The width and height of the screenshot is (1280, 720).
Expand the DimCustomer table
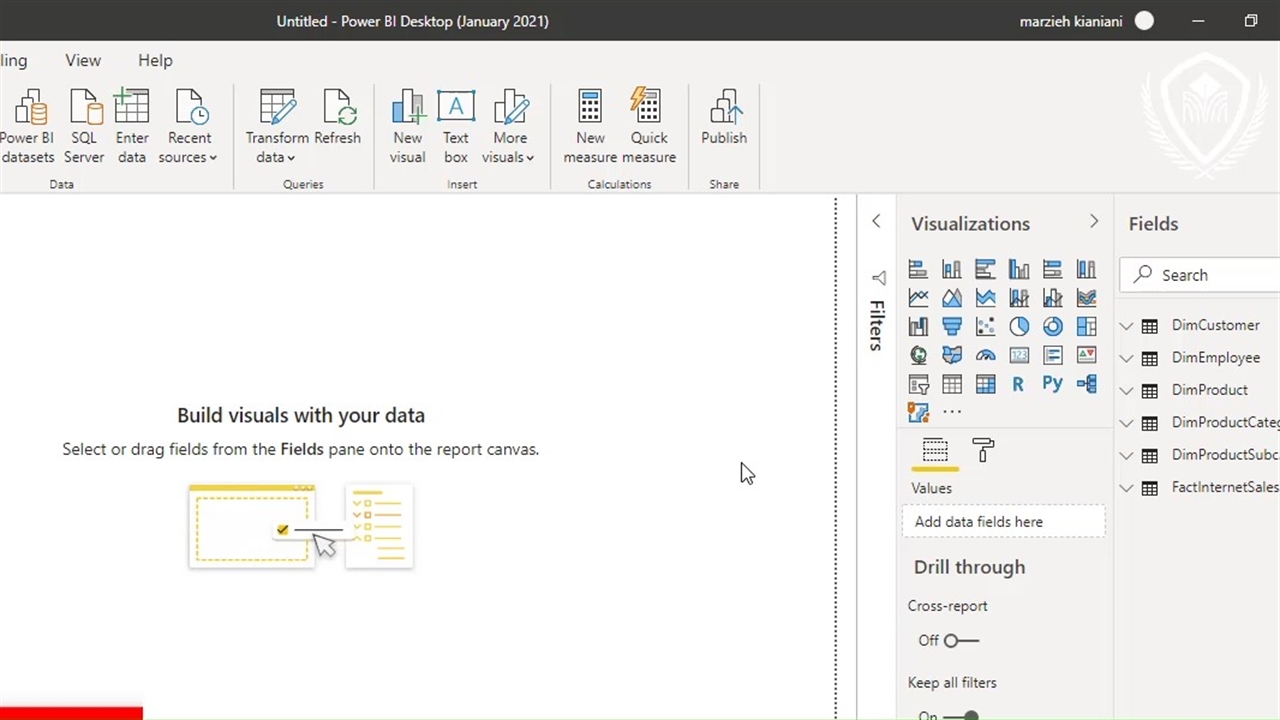[x=1126, y=326]
